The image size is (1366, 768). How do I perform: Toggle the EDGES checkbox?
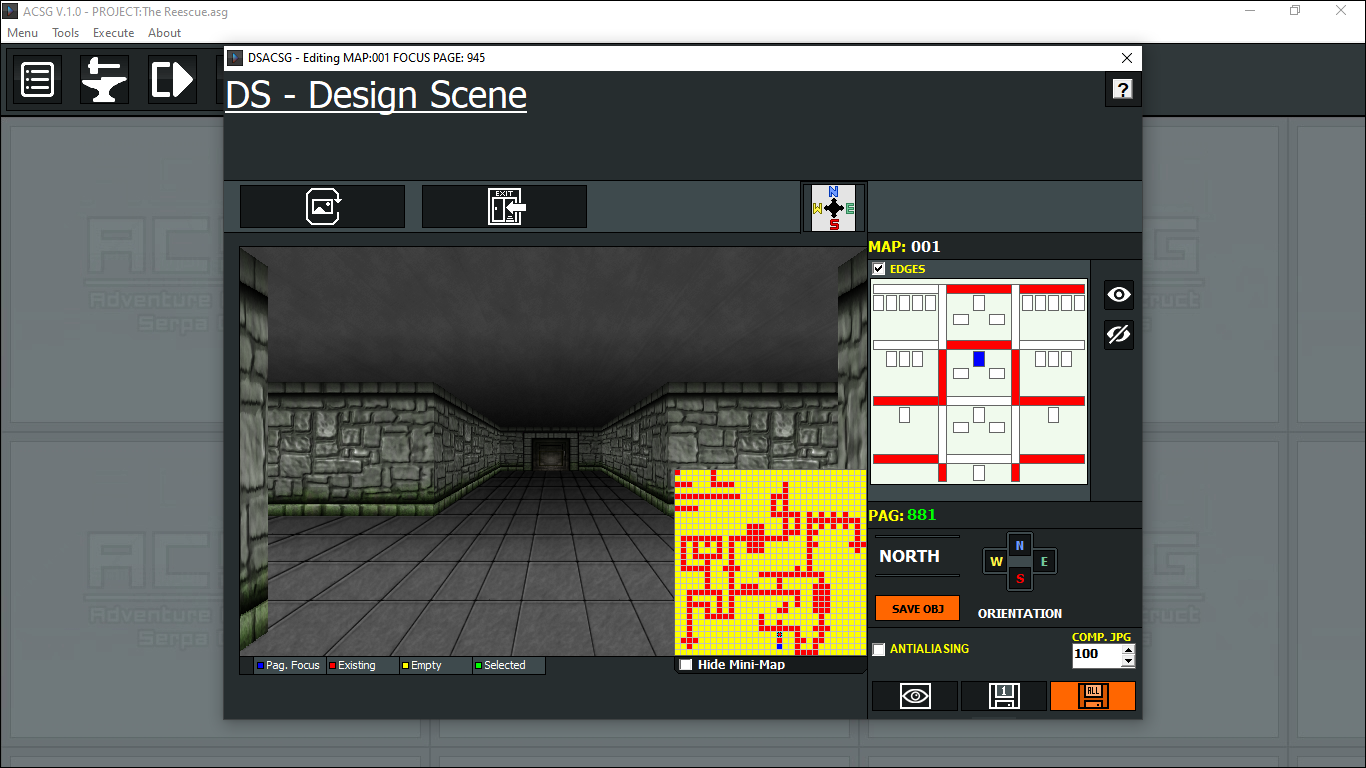[879, 269]
